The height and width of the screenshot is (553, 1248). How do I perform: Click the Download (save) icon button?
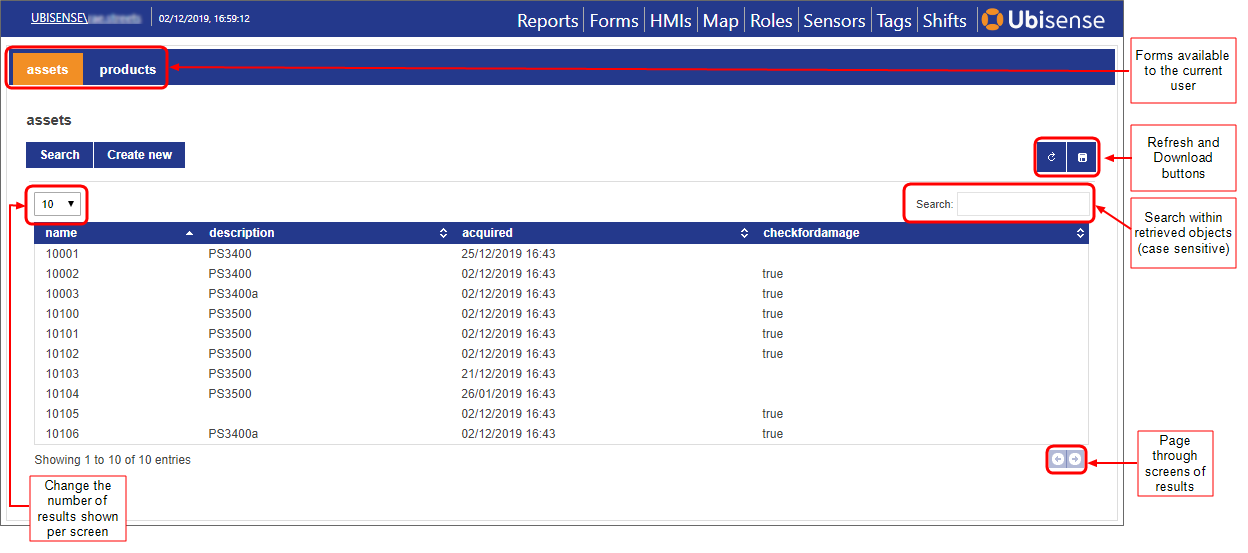click(x=1082, y=157)
